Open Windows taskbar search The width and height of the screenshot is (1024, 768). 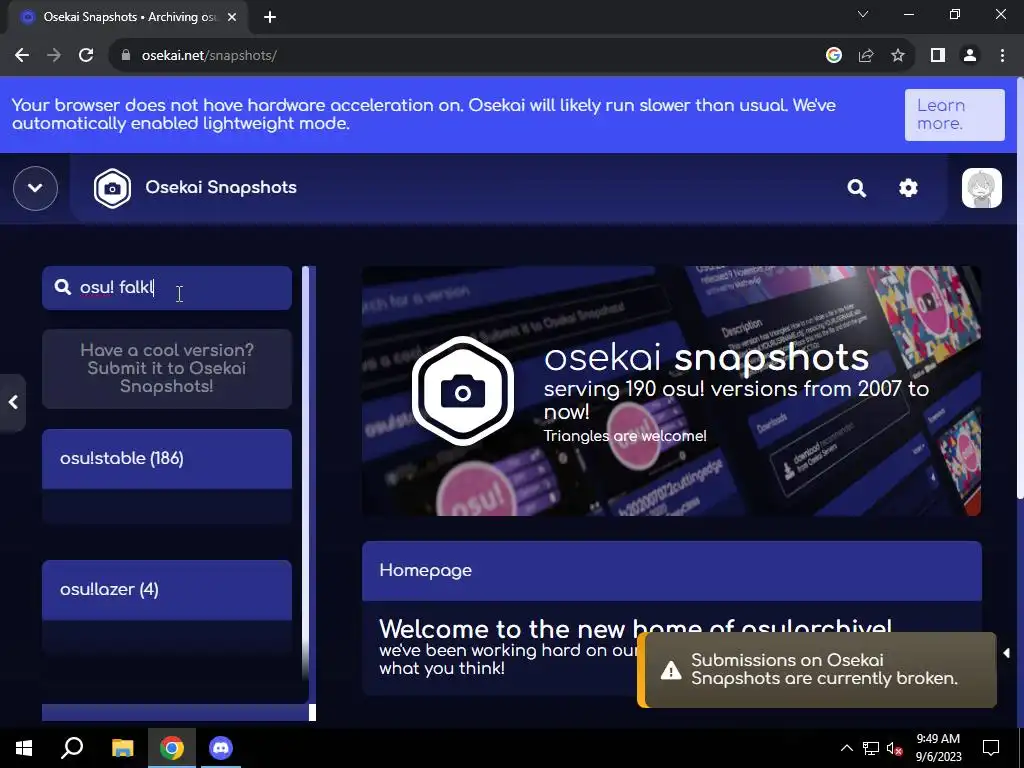(72, 748)
